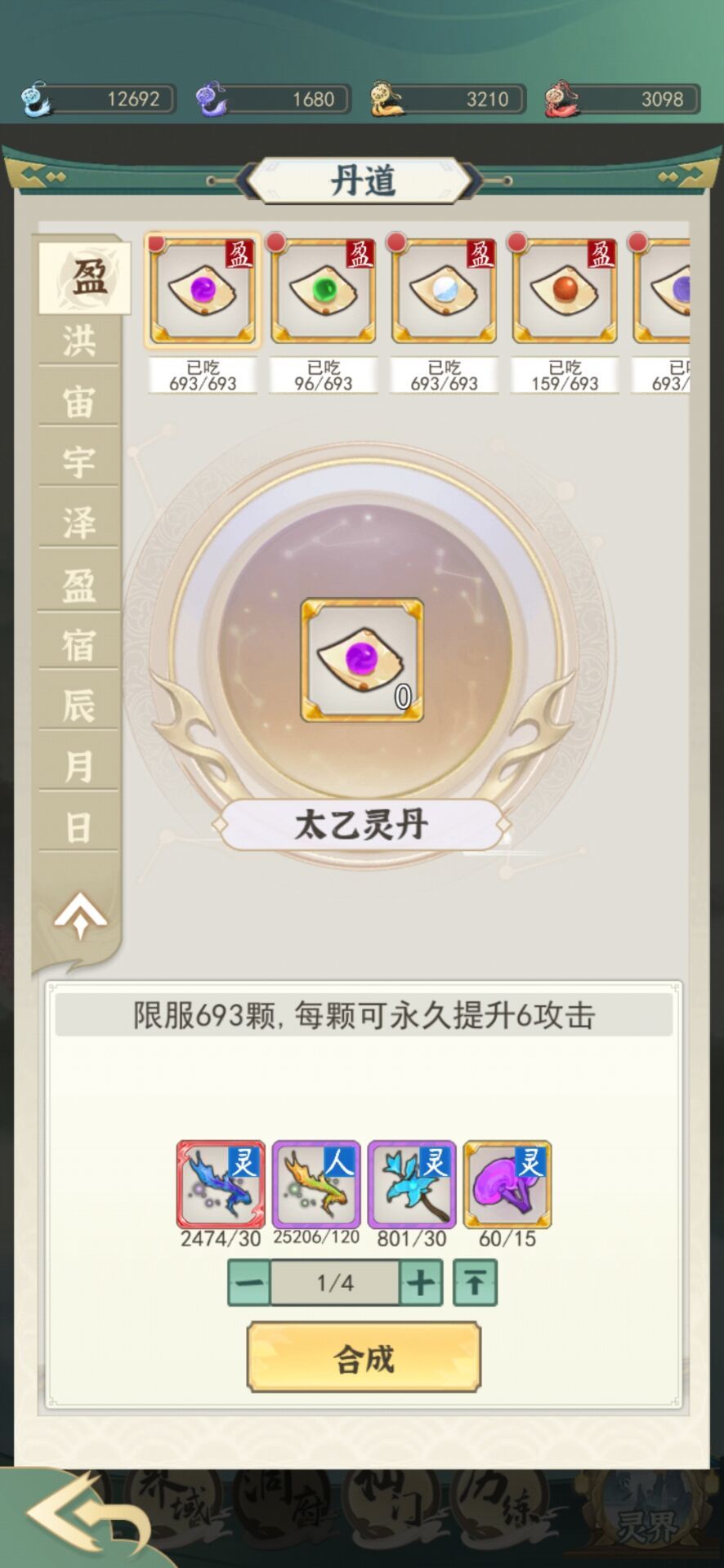Image resolution: width=724 pixels, height=1568 pixels.
Task: Open the 泽 tab in sidebar
Action: click(79, 523)
